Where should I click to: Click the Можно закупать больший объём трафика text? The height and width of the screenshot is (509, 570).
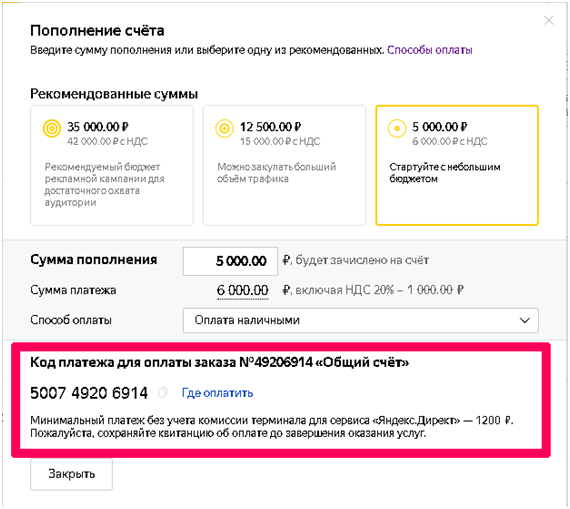pos(276,173)
